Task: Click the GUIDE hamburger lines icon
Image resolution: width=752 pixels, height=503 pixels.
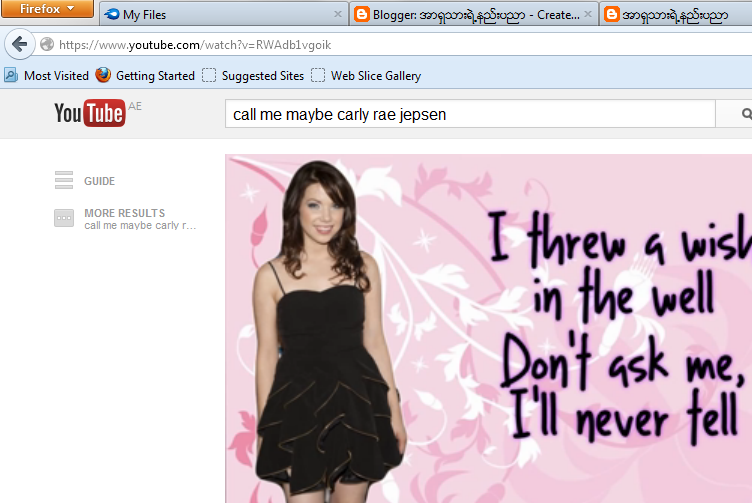Action: pos(64,180)
